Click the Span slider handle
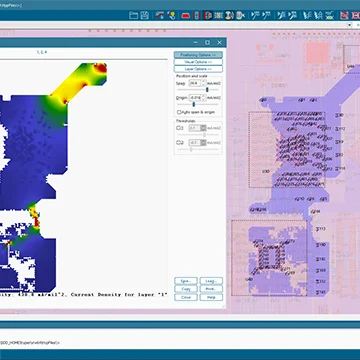Viewport: 360px width, 360px height. coord(207,90)
